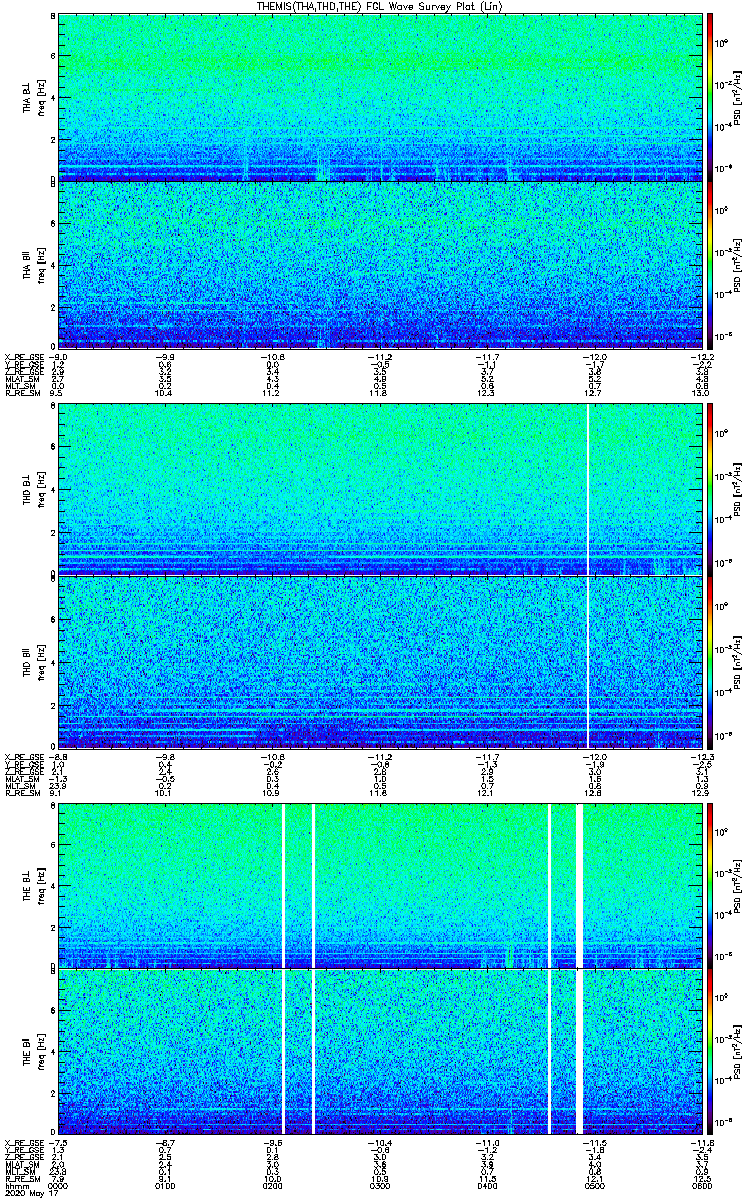This screenshot has width=750, height=1200.
Task: Click the '0200' time tick label
Action: pos(272,1184)
